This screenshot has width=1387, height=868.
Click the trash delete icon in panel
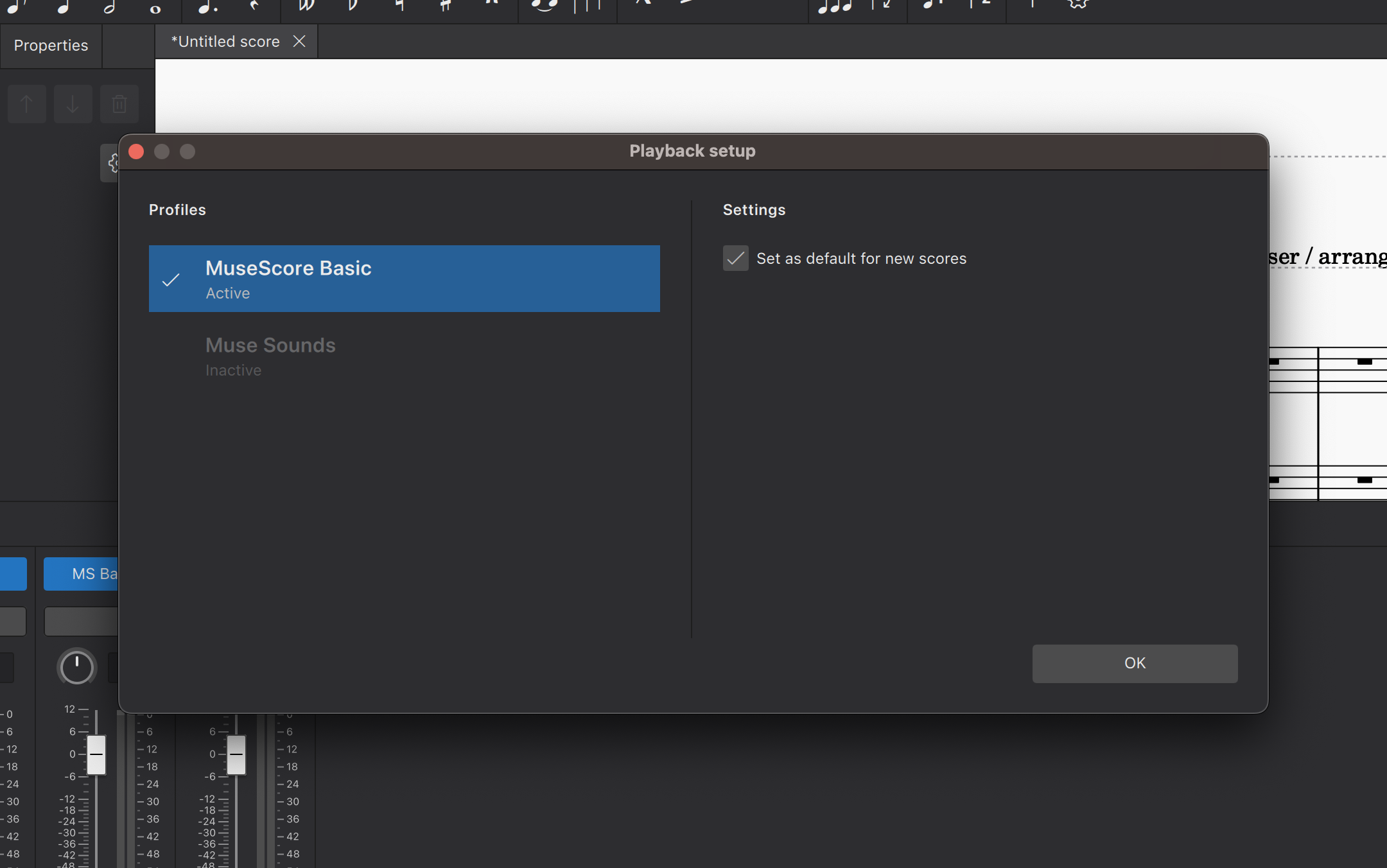(119, 104)
